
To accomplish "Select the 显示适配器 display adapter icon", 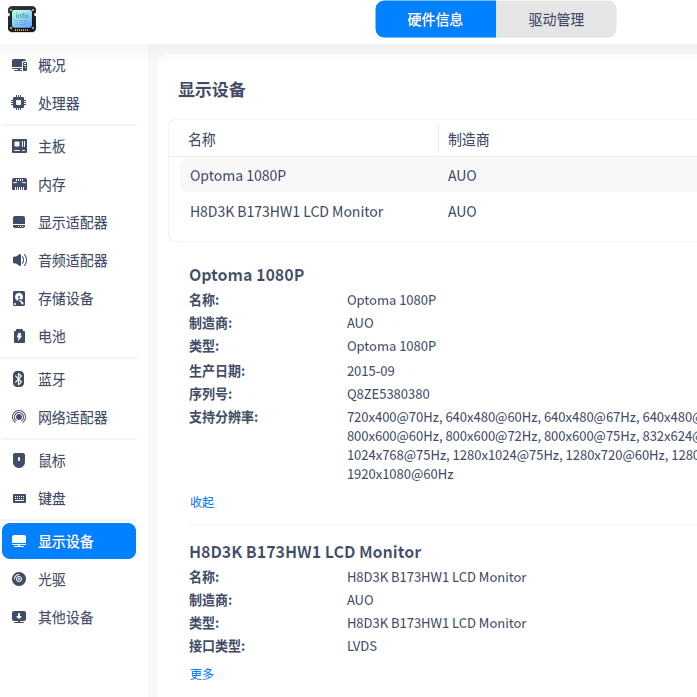I will pos(19,222).
